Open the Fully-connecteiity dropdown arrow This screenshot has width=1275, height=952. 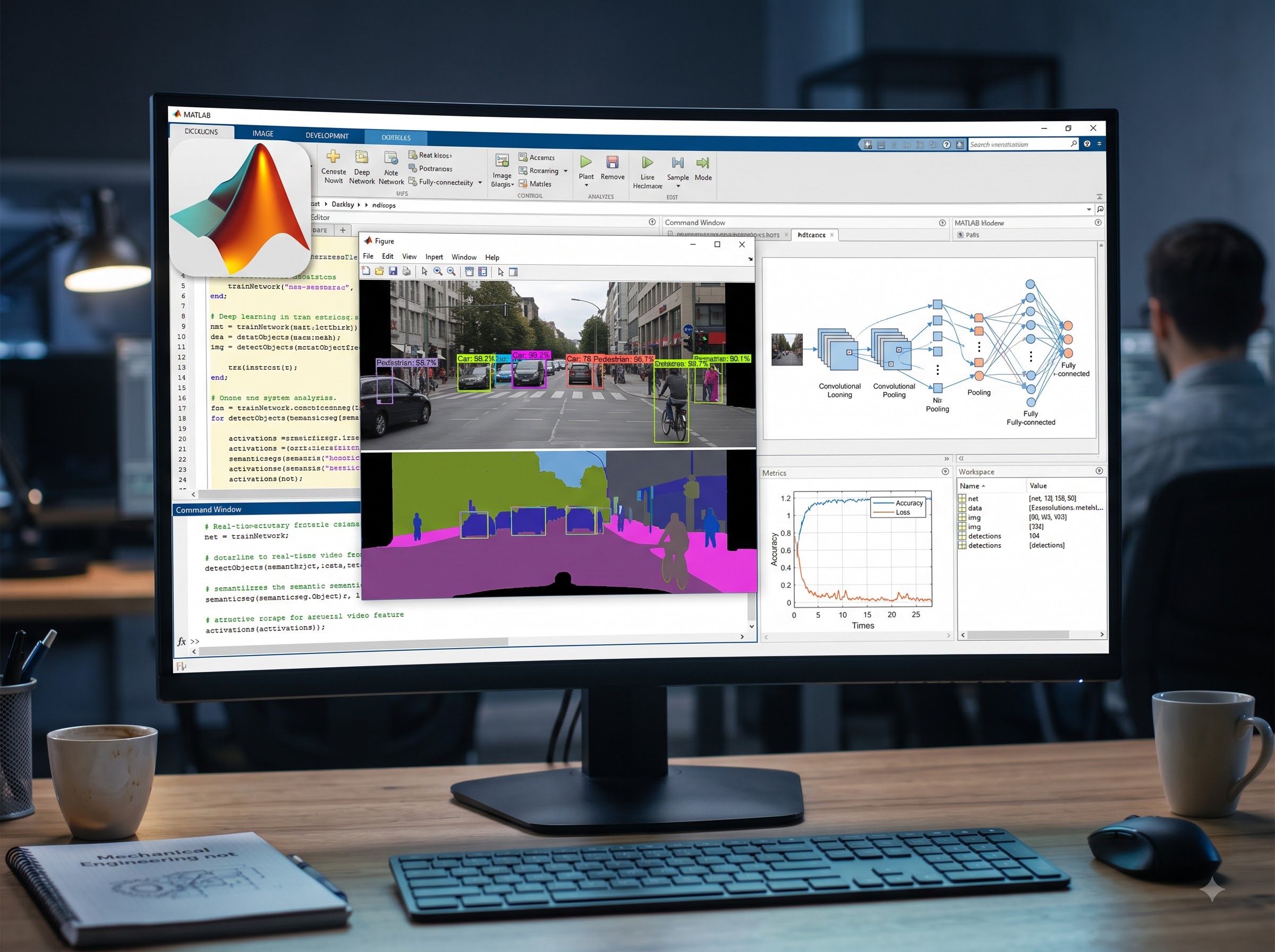pyautogui.click(x=480, y=183)
